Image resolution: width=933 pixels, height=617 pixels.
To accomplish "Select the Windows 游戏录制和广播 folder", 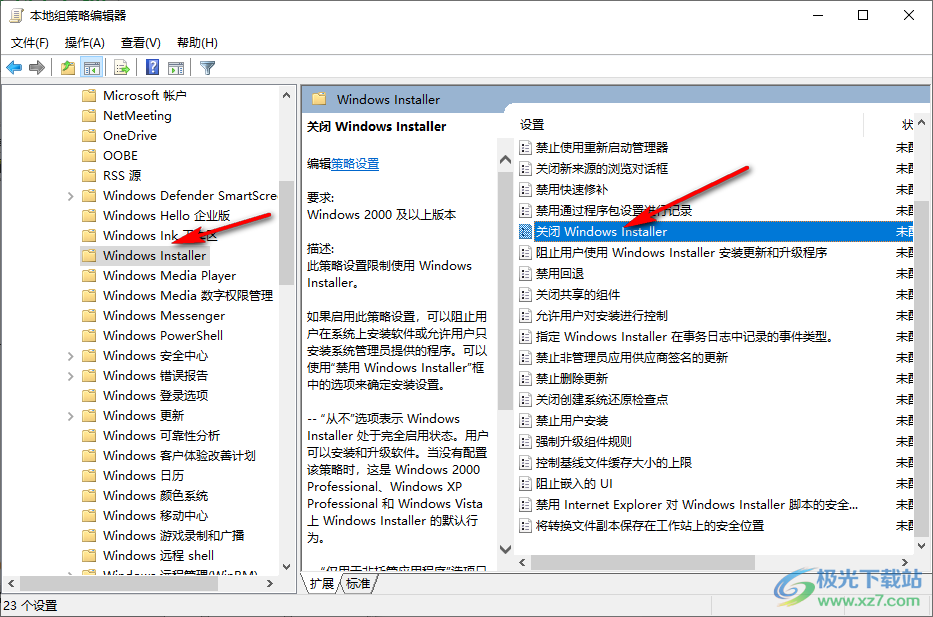I will [173, 535].
